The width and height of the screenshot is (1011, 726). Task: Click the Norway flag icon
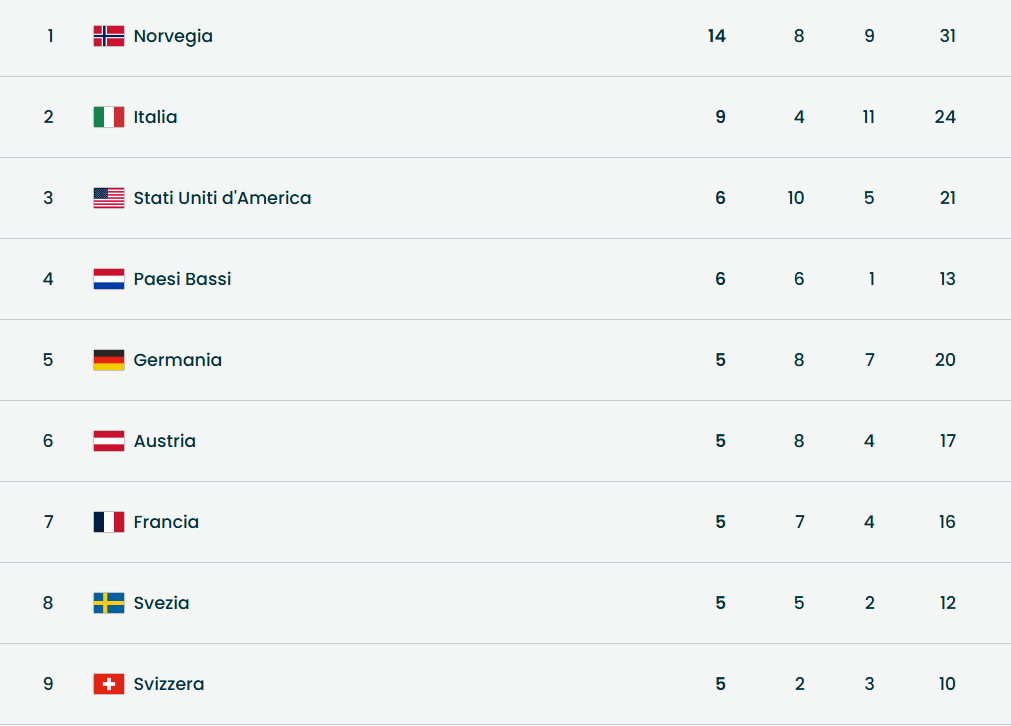coord(109,36)
